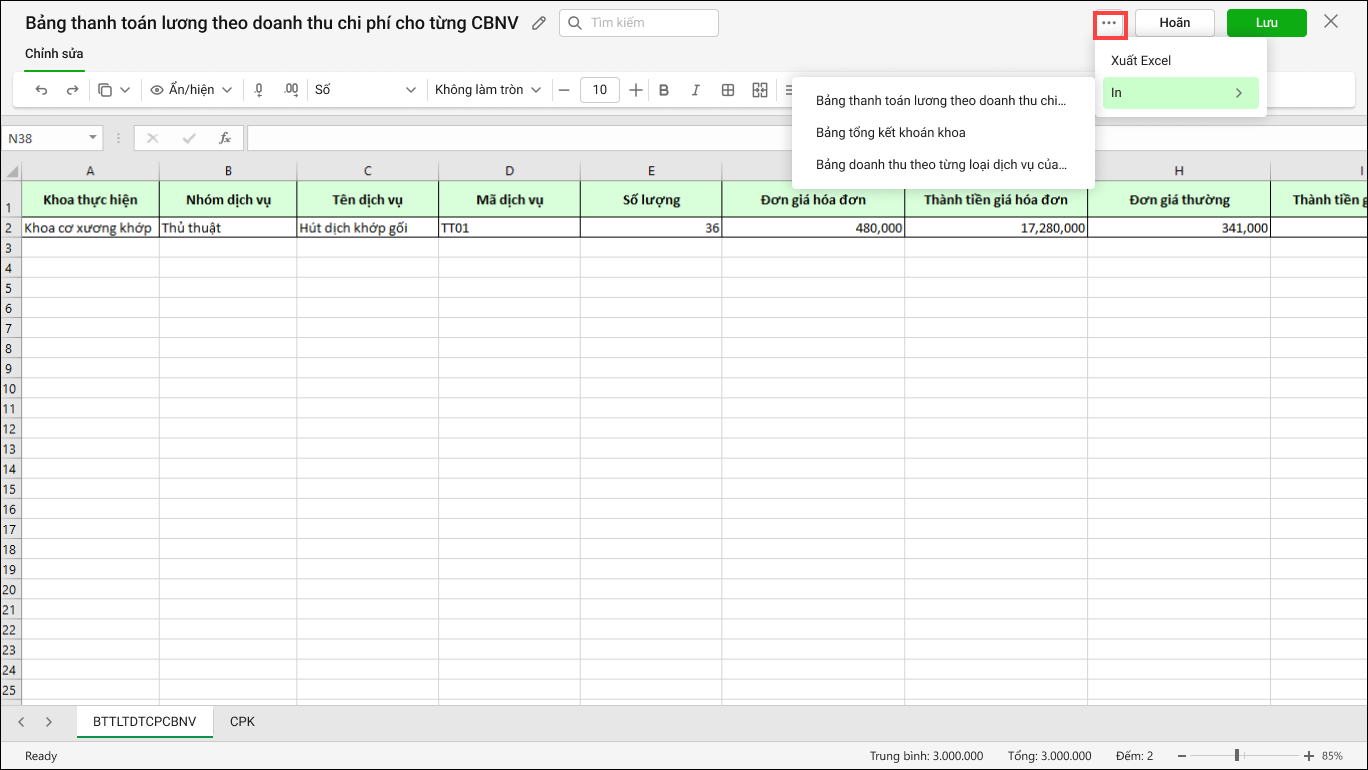Screen dimensions: 1368x770
Task: Click the Hoãn button
Action: point(1174,23)
